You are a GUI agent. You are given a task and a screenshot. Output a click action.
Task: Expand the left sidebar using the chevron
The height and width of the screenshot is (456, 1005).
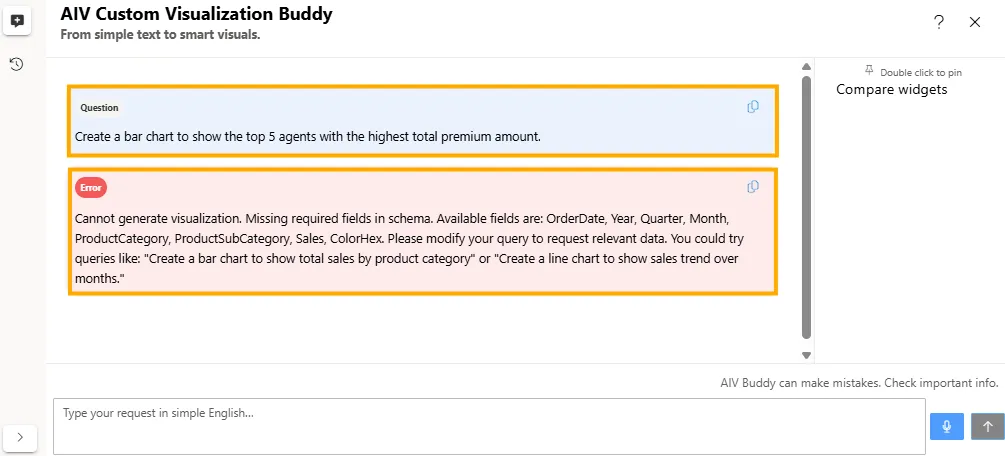click(20, 437)
